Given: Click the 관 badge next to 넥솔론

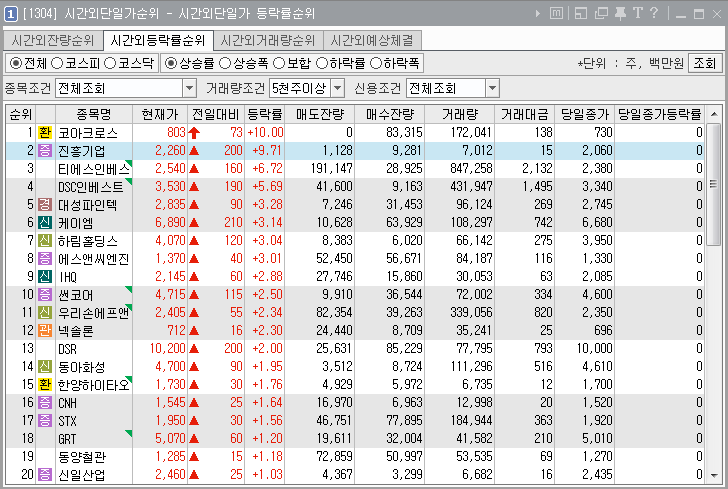Looking at the screenshot, I should [x=45, y=330].
